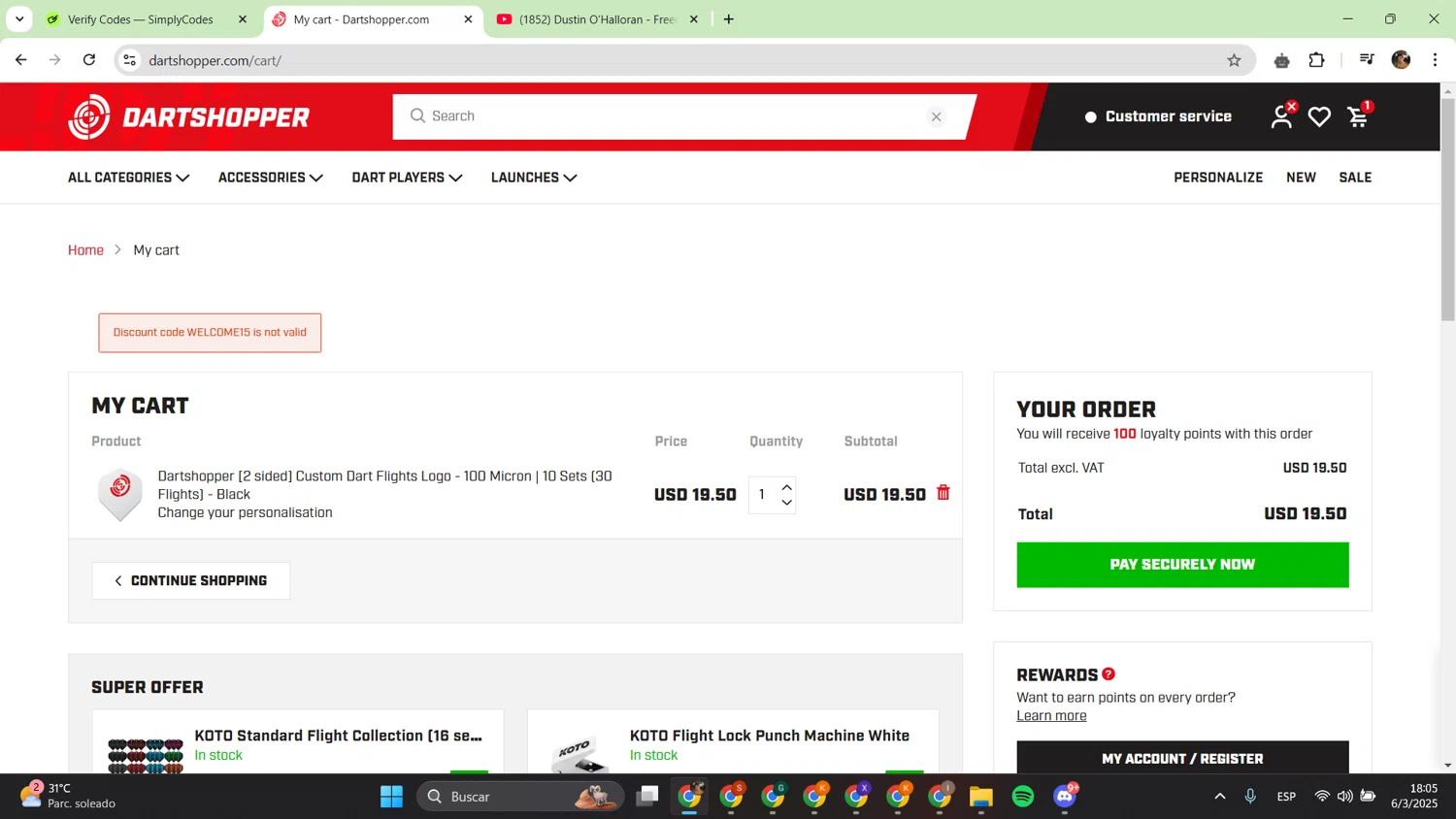Click Continue Shopping button

[191, 580]
